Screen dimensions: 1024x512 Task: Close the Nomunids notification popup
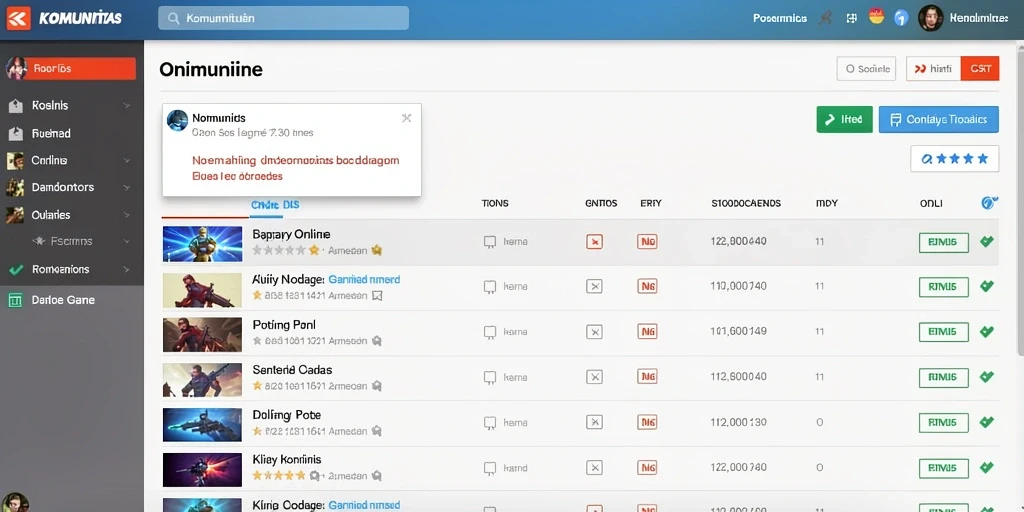point(406,118)
